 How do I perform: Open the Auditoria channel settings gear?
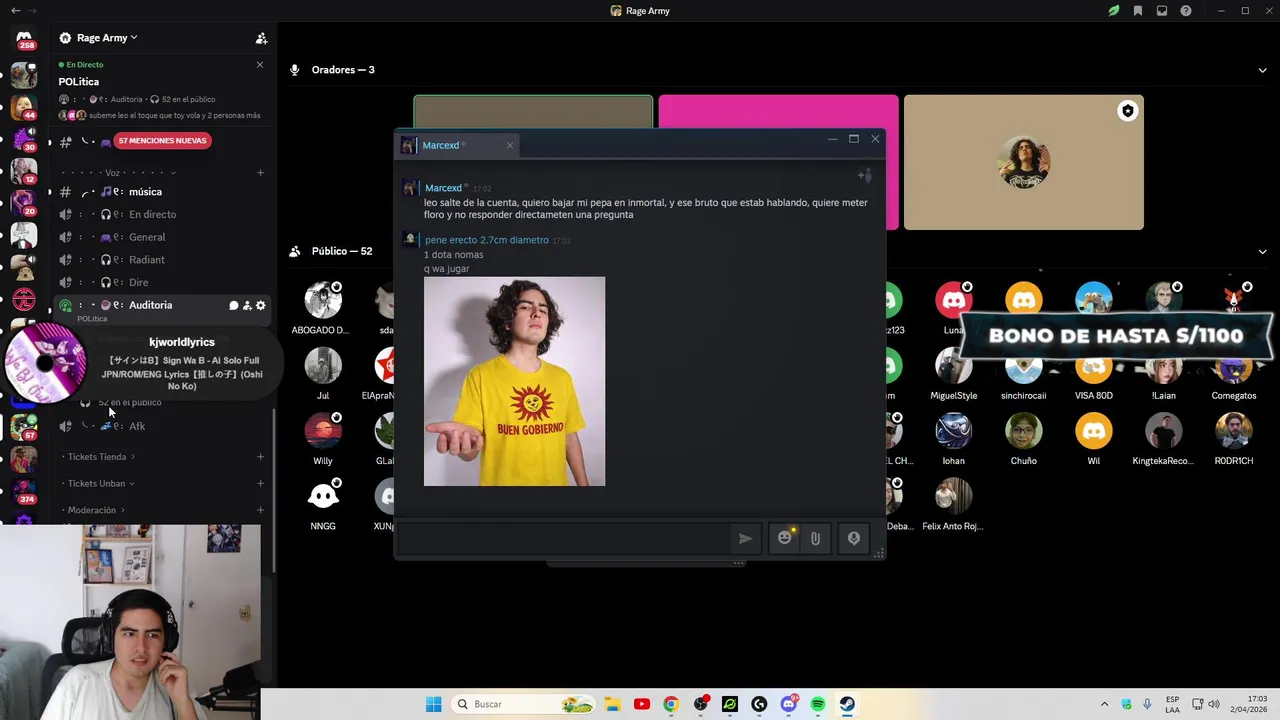[x=261, y=306]
